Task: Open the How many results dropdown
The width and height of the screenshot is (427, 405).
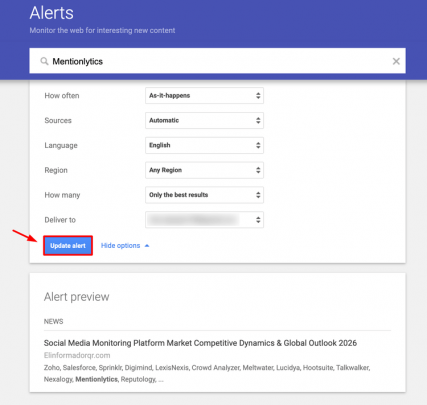Action: click(x=204, y=195)
